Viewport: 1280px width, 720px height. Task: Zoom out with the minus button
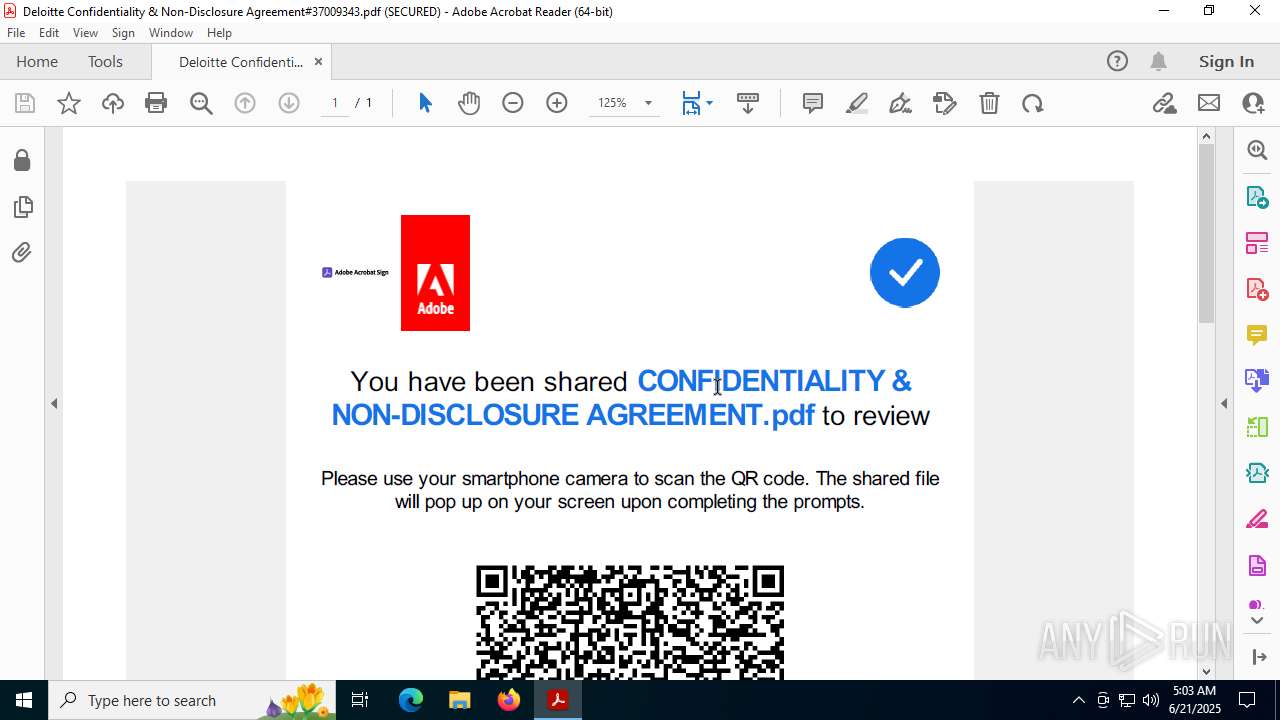tap(513, 103)
